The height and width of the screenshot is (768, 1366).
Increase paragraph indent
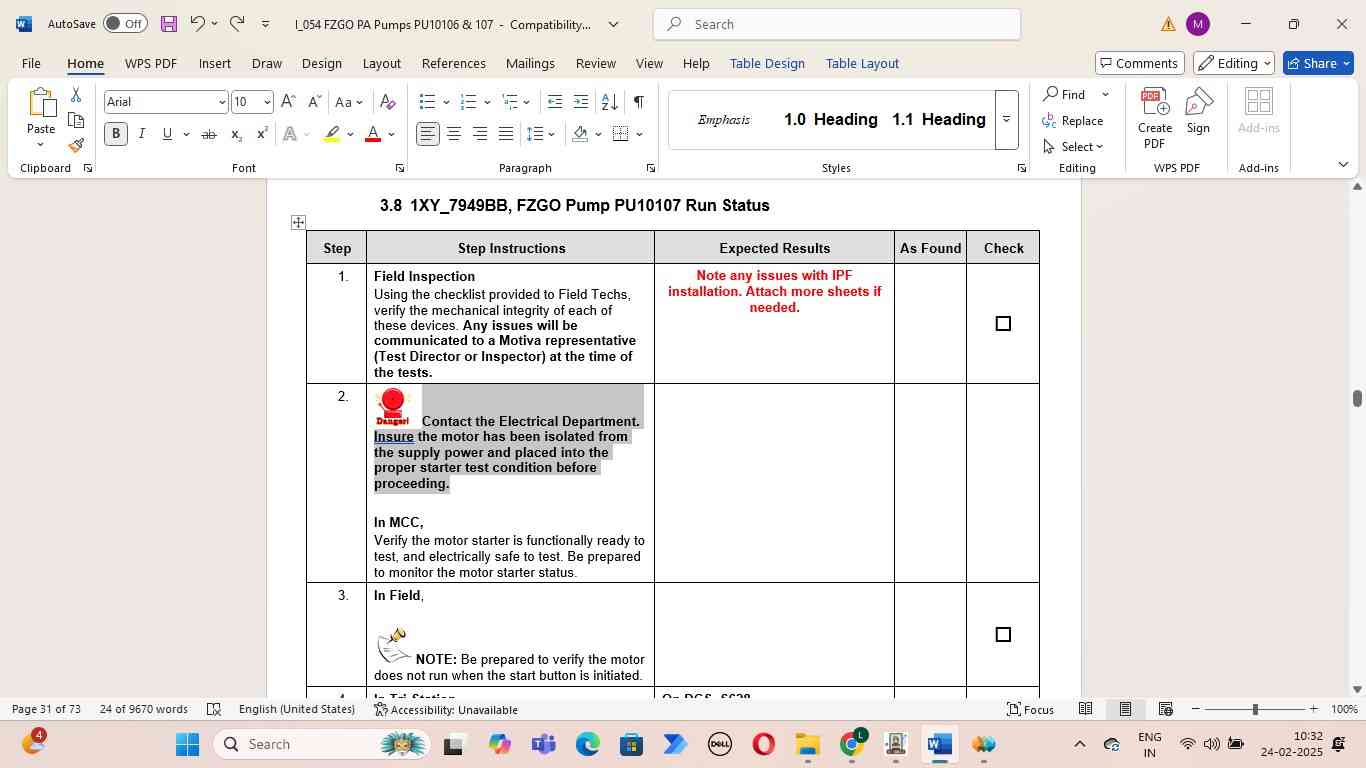point(581,102)
